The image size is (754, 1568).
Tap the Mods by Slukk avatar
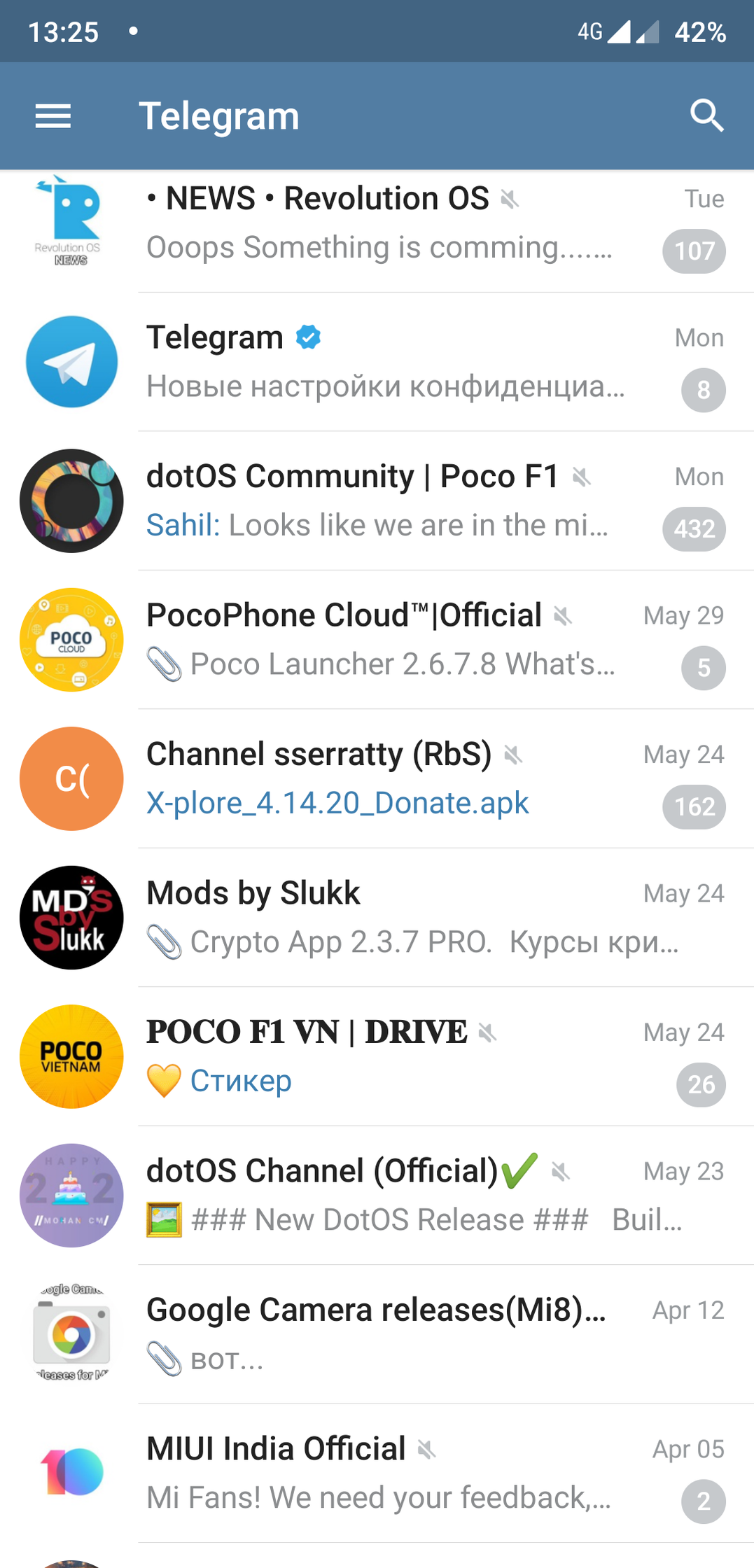coord(71,918)
